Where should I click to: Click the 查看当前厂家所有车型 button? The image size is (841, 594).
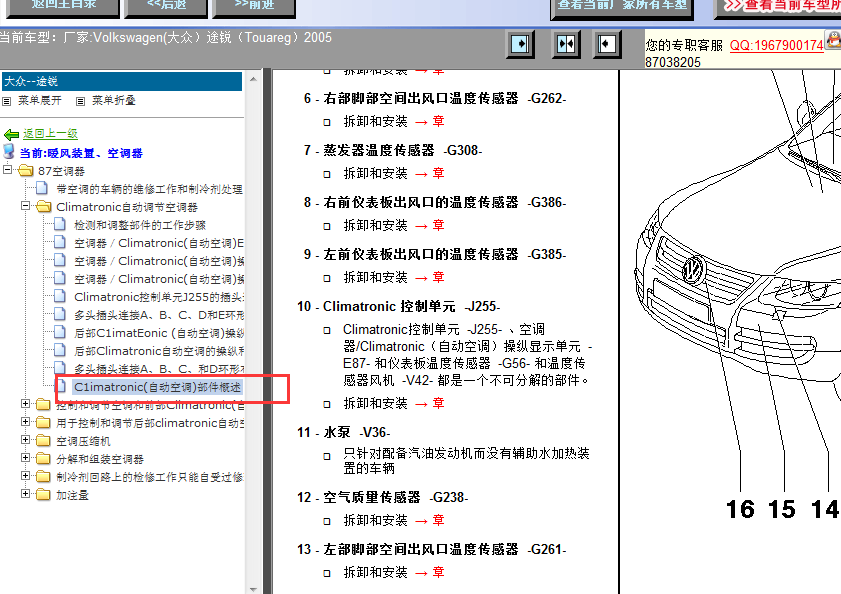[622, 8]
